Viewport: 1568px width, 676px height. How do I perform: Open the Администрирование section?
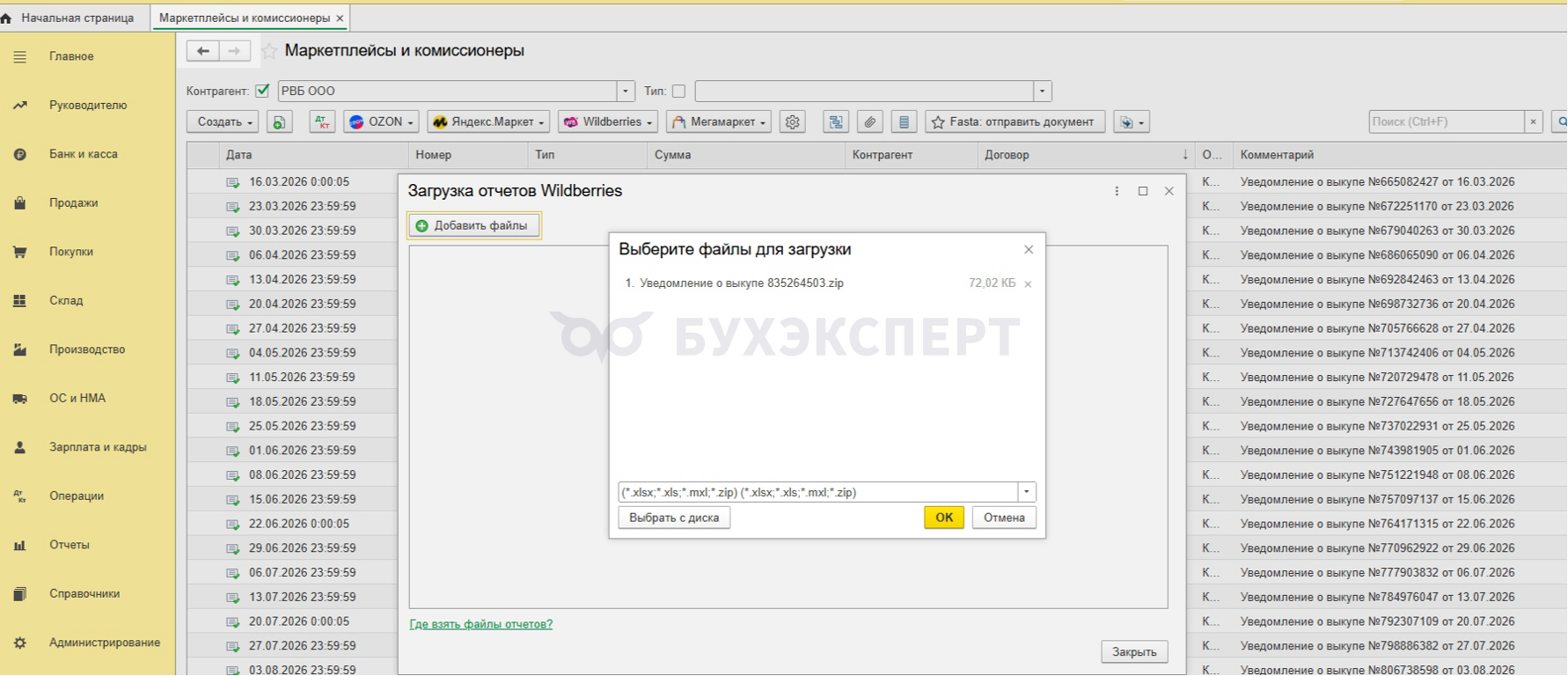pyautogui.click(x=104, y=643)
